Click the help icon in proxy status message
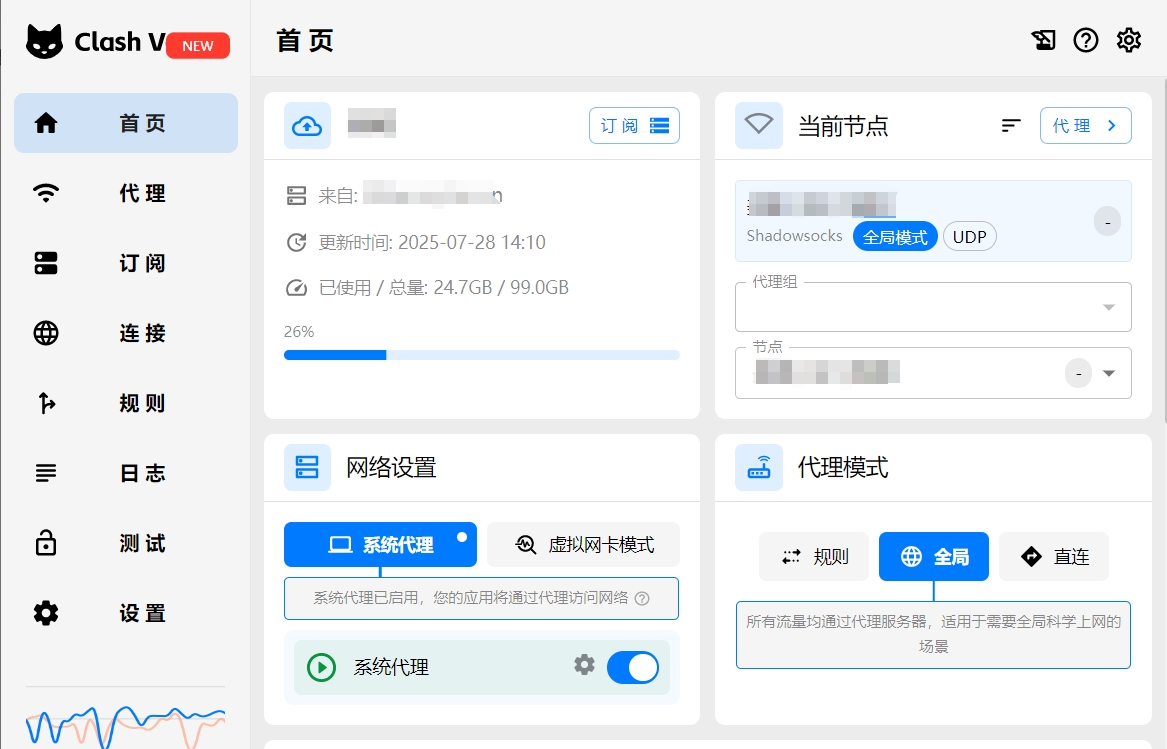The width and height of the screenshot is (1167, 749). click(642, 599)
